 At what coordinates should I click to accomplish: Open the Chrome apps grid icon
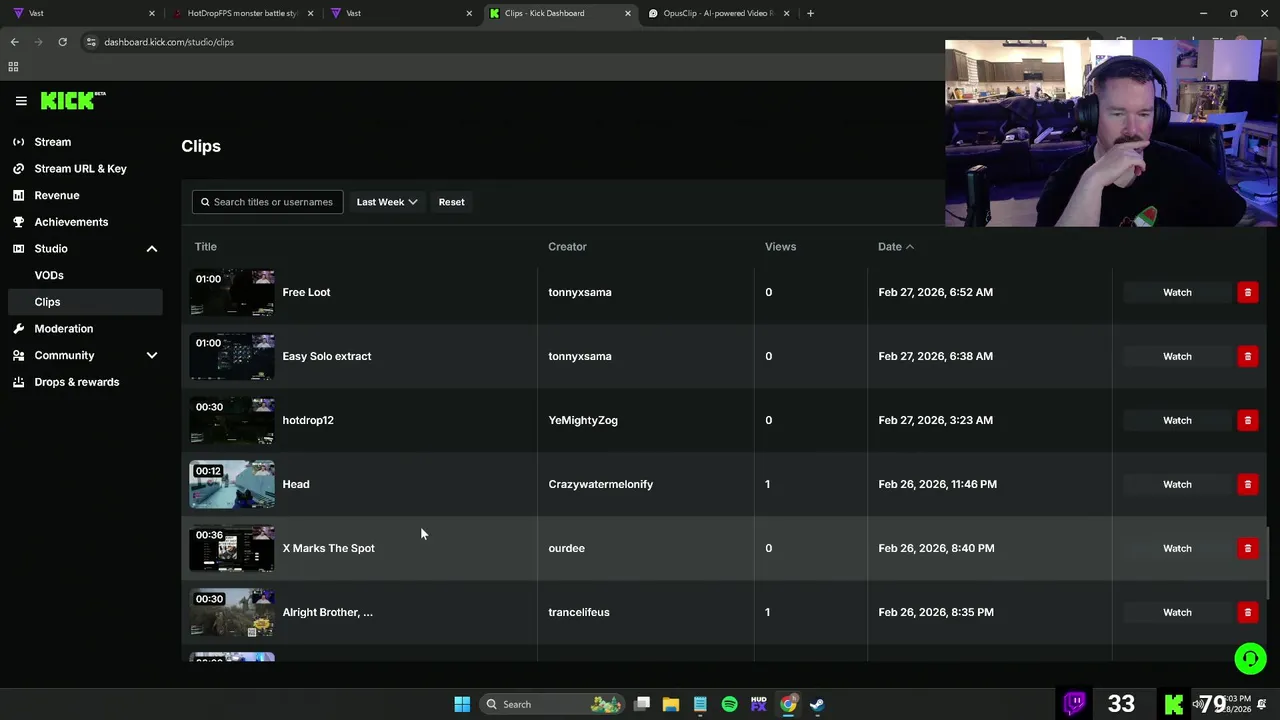13,67
